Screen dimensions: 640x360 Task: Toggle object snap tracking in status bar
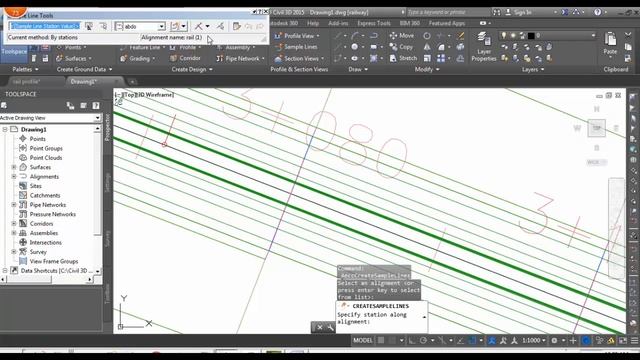tap(460, 340)
